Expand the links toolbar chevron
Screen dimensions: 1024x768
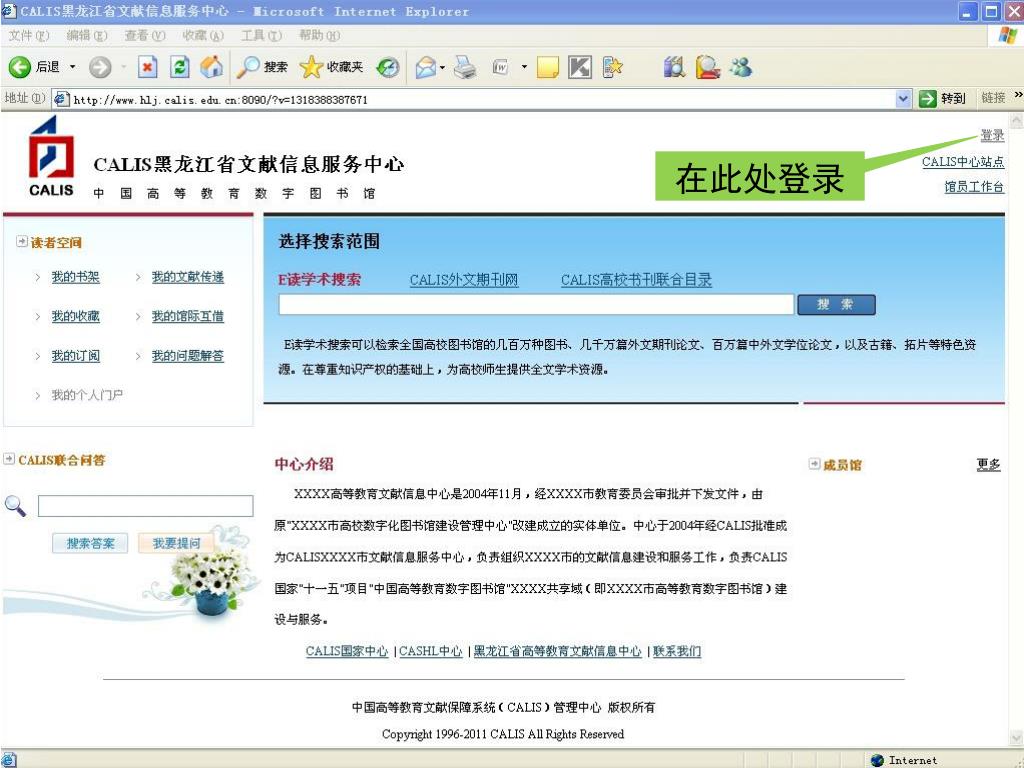click(x=1018, y=96)
